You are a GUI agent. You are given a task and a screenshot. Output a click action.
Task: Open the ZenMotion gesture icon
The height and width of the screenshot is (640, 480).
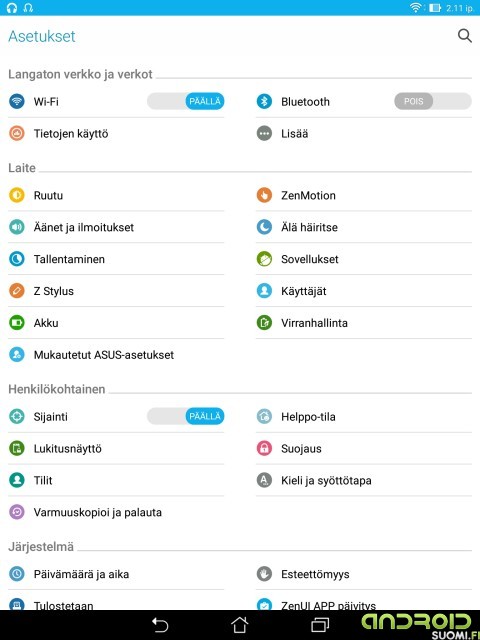pos(264,195)
